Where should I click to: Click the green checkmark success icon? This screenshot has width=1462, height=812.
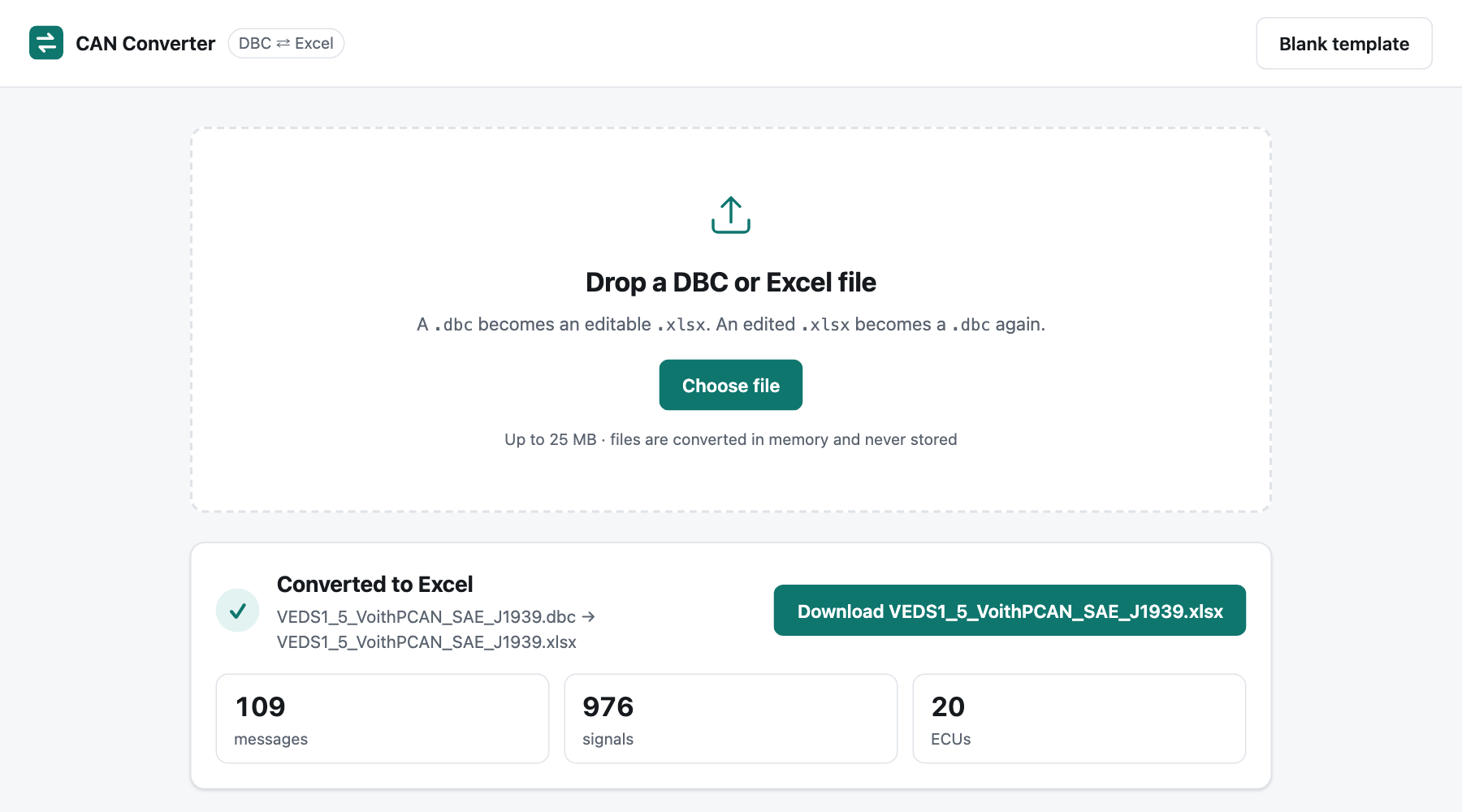(x=237, y=611)
